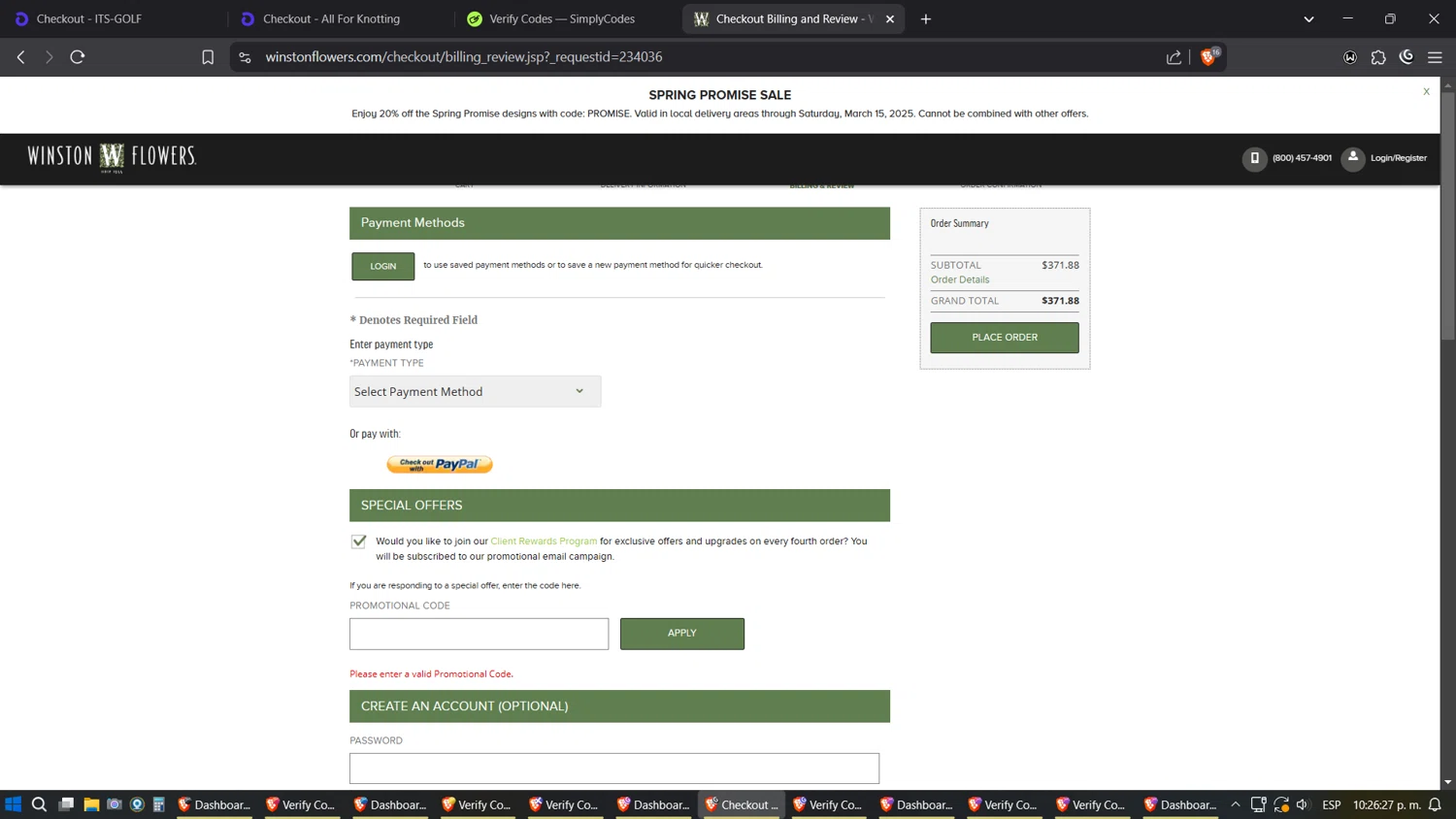Open the volume speaker icon
This screenshot has height=819, width=1456.
click(1303, 804)
